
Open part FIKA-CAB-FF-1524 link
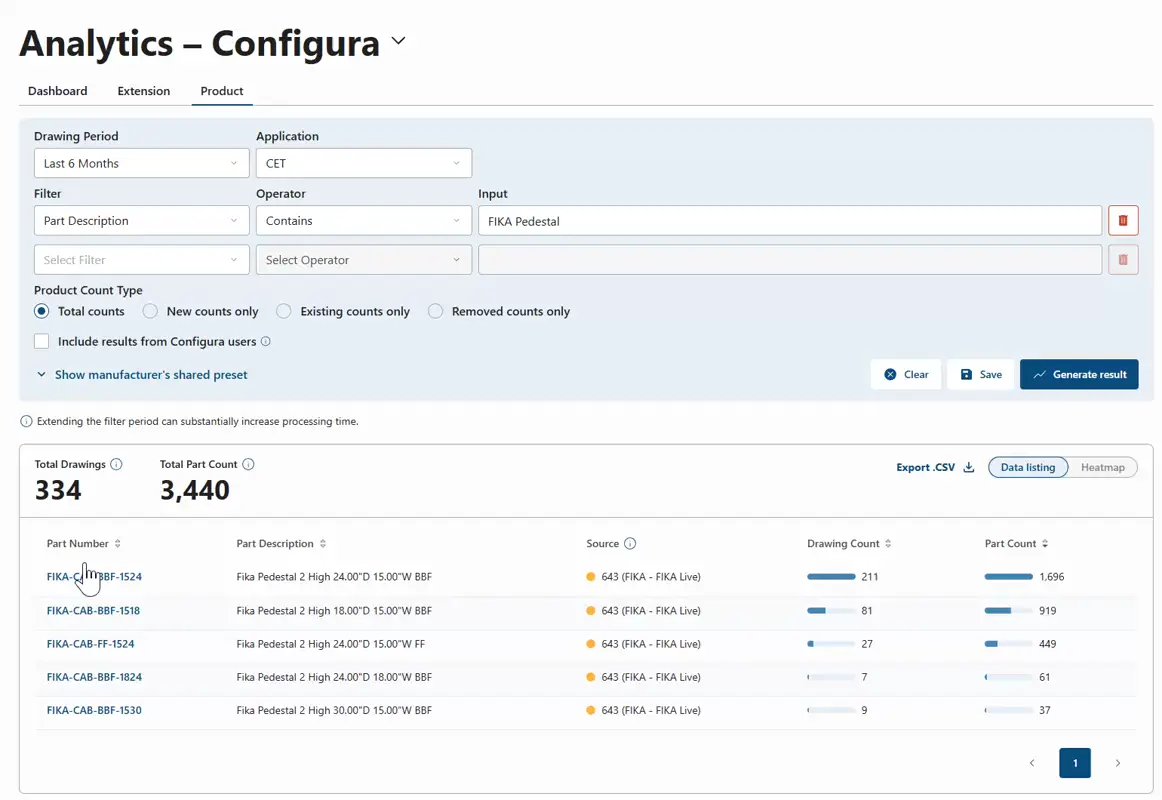click(x=90, y=644)
